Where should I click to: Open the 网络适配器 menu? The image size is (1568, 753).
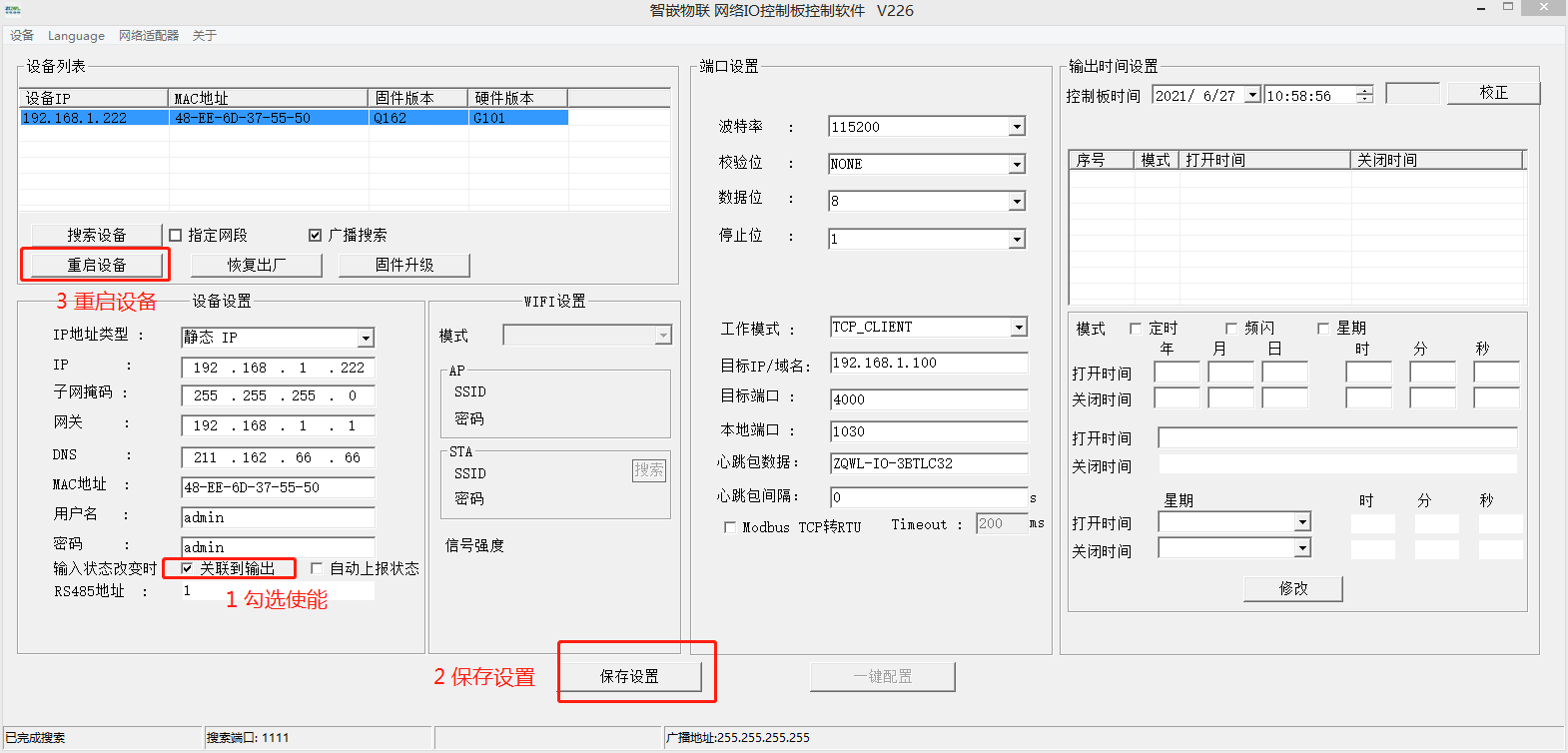(149, 36)
